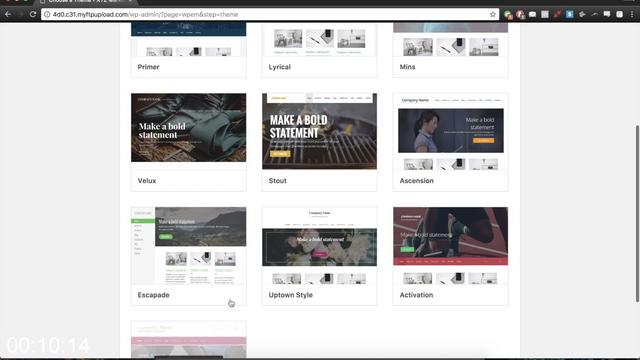This screenshot has width=640, height=360.
Task: Select the Uptown Style theme preview
Action: click(320, 245)
